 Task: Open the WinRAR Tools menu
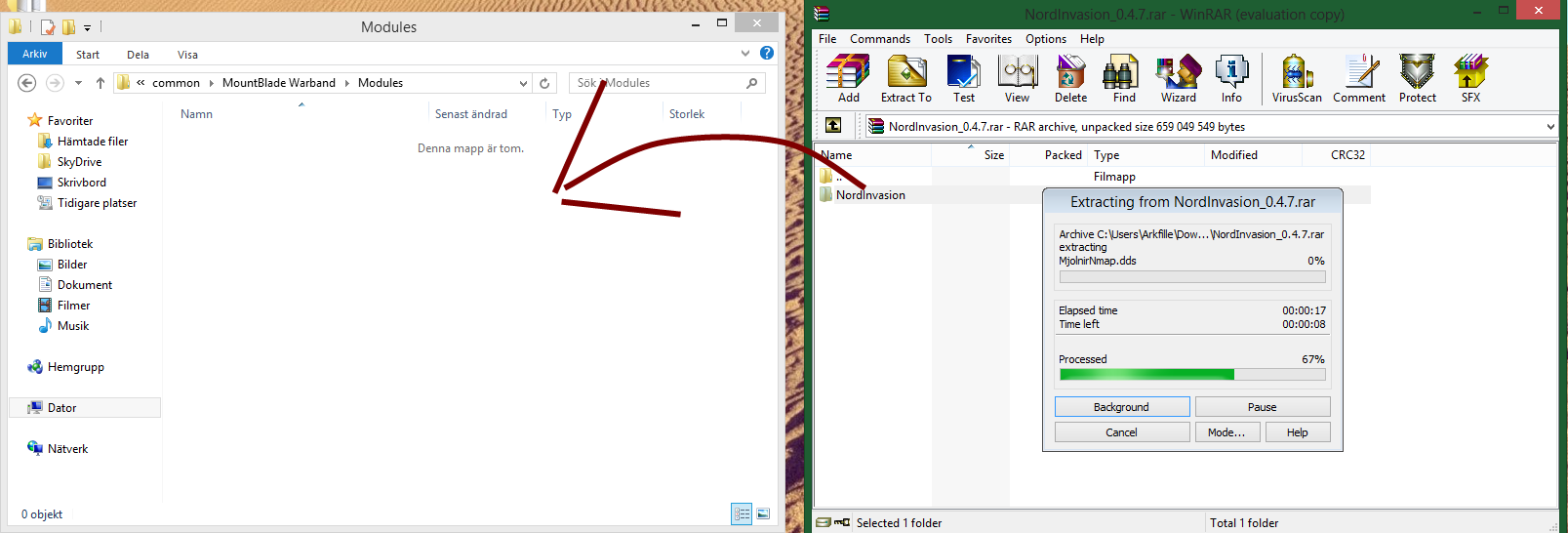pyautogui.click(x=939, y=39)
